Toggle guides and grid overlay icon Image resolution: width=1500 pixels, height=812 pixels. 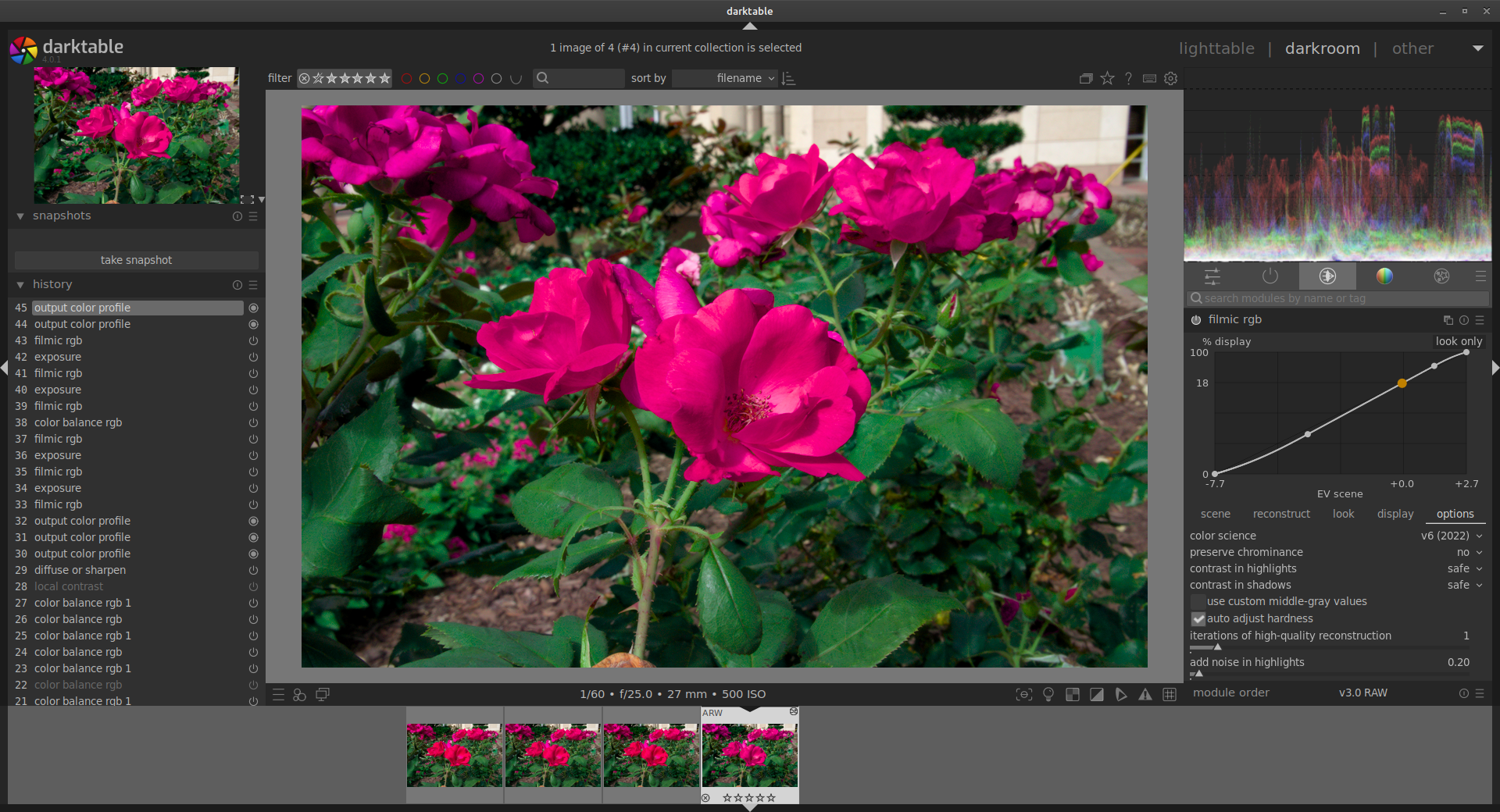click(x=1170, y=694)
